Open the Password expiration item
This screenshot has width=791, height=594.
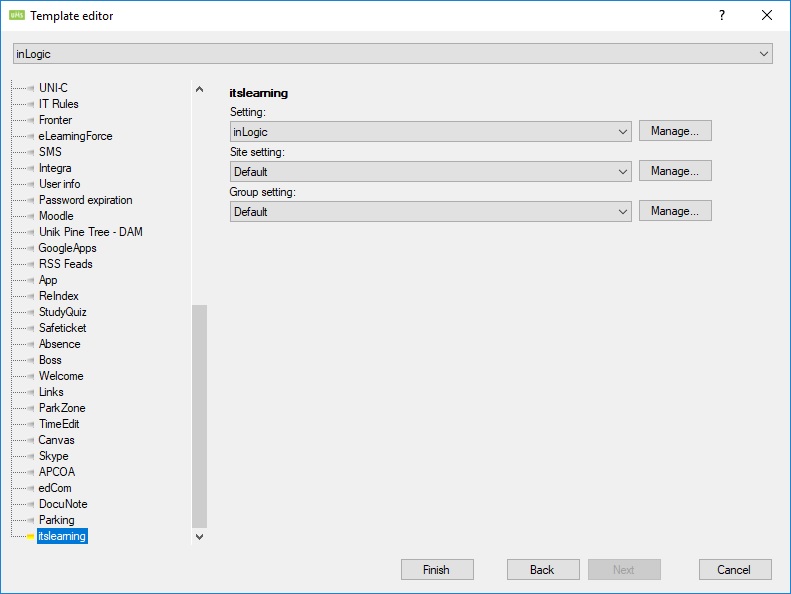click(x=85, y=200)
